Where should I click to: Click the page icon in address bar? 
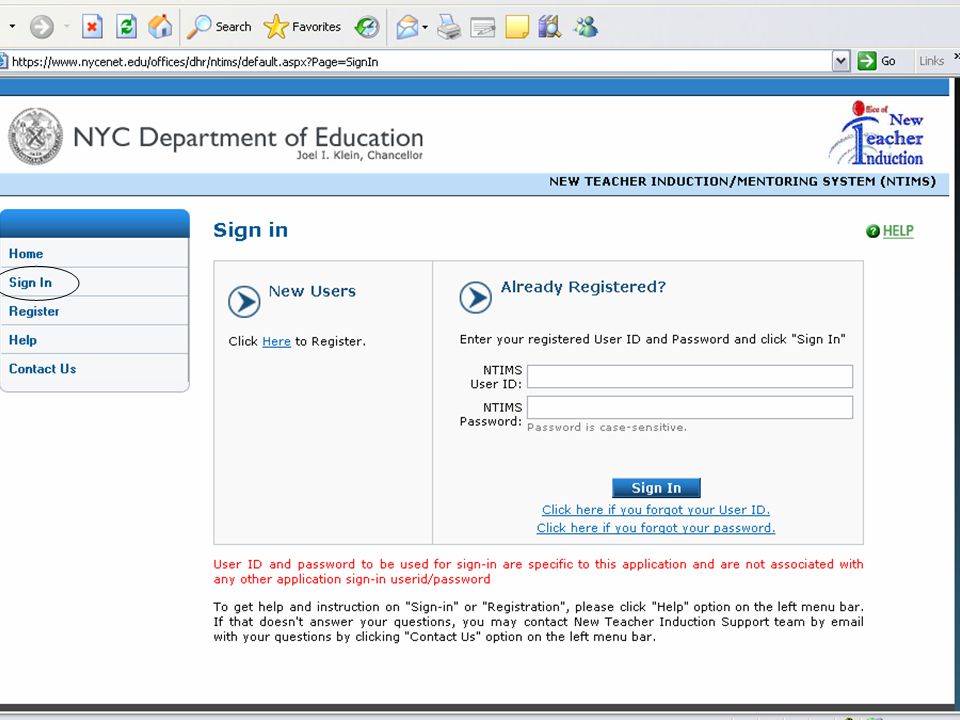tap(3, 61)
